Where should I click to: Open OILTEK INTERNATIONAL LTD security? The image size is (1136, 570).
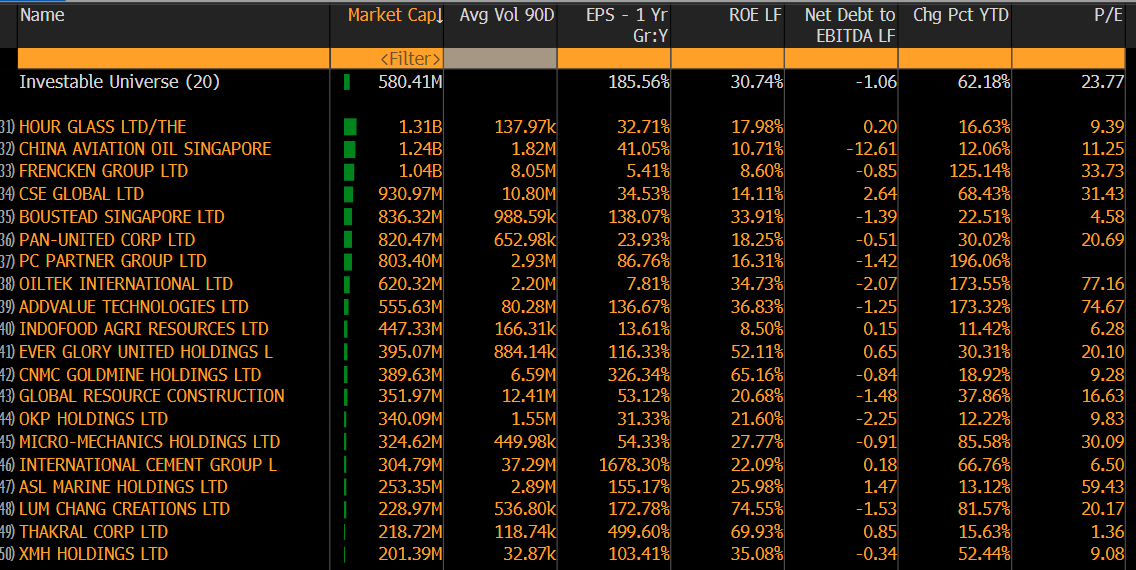click(126, 284)
